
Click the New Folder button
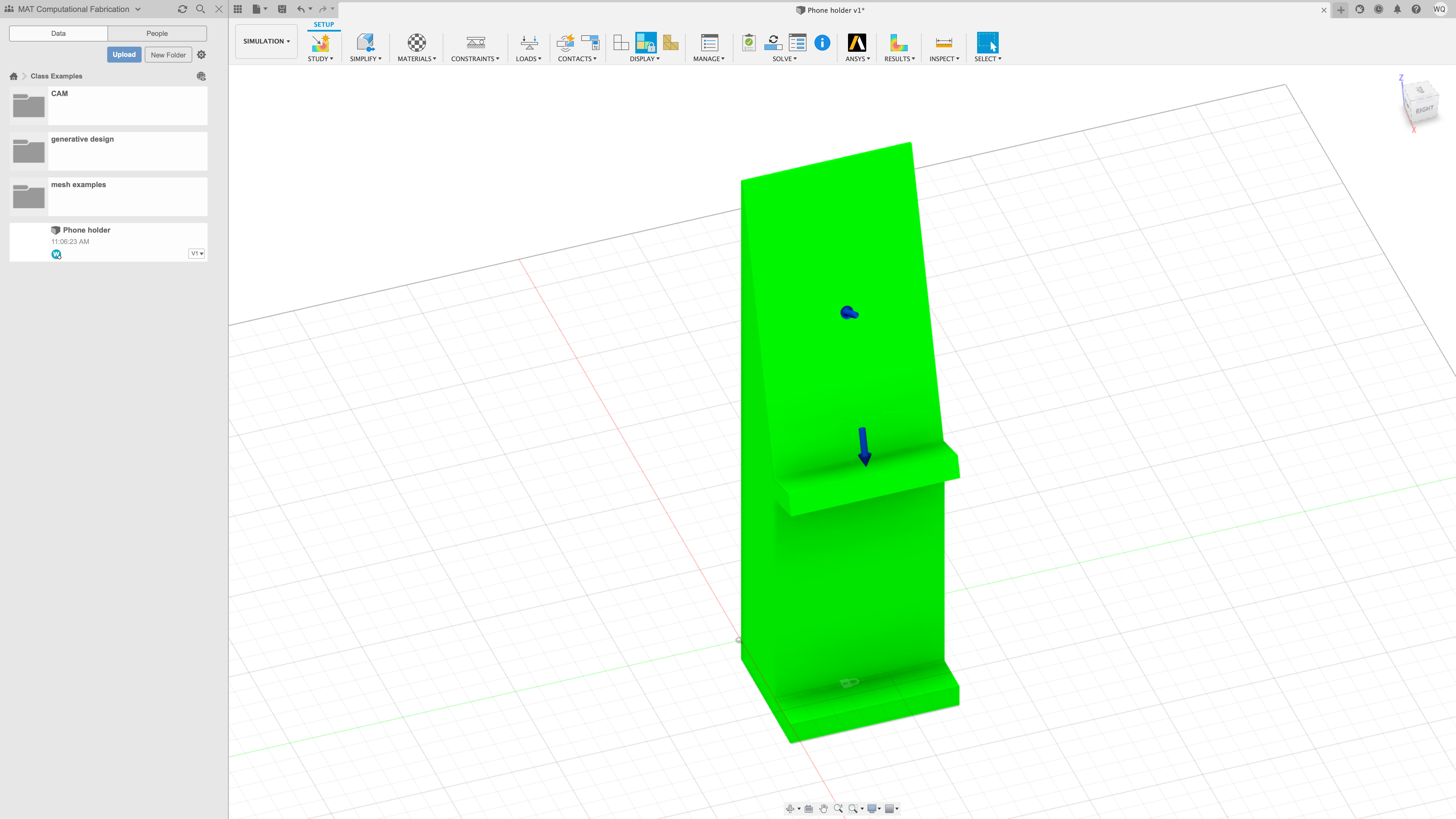(x=168, y=55)
